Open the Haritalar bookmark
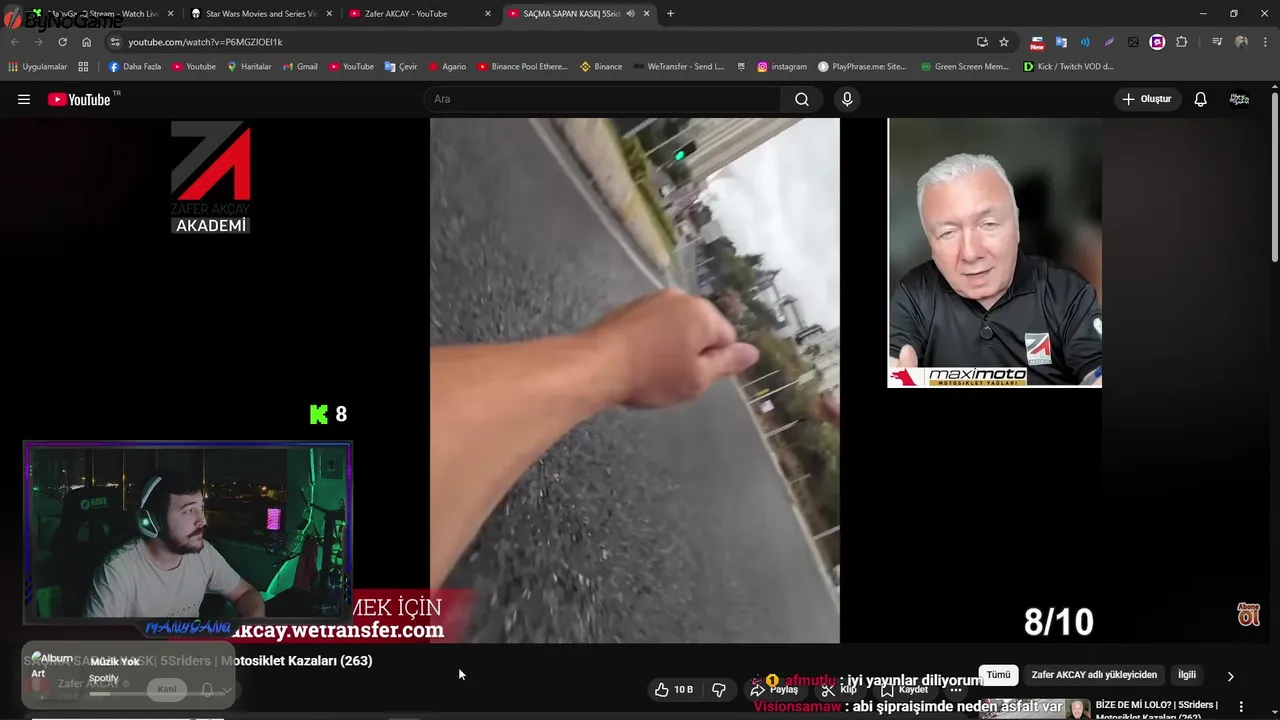Screen dimensions: 1280x720 [249, 67]
